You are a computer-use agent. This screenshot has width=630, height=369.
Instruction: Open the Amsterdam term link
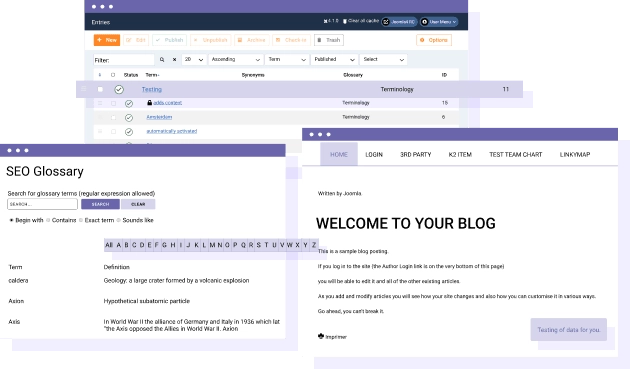pyautogui.click(x=159, y=117)
